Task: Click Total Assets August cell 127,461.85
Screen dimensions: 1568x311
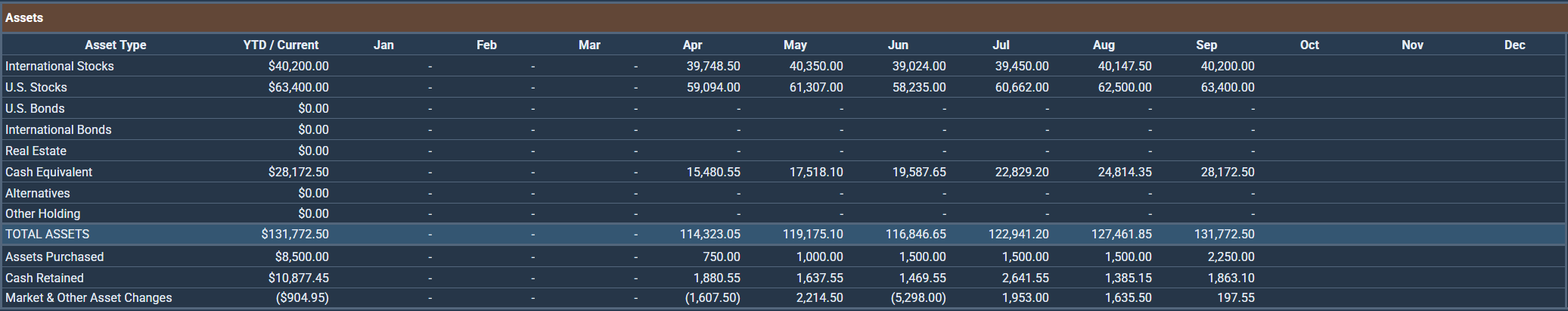Action: 1122,234
